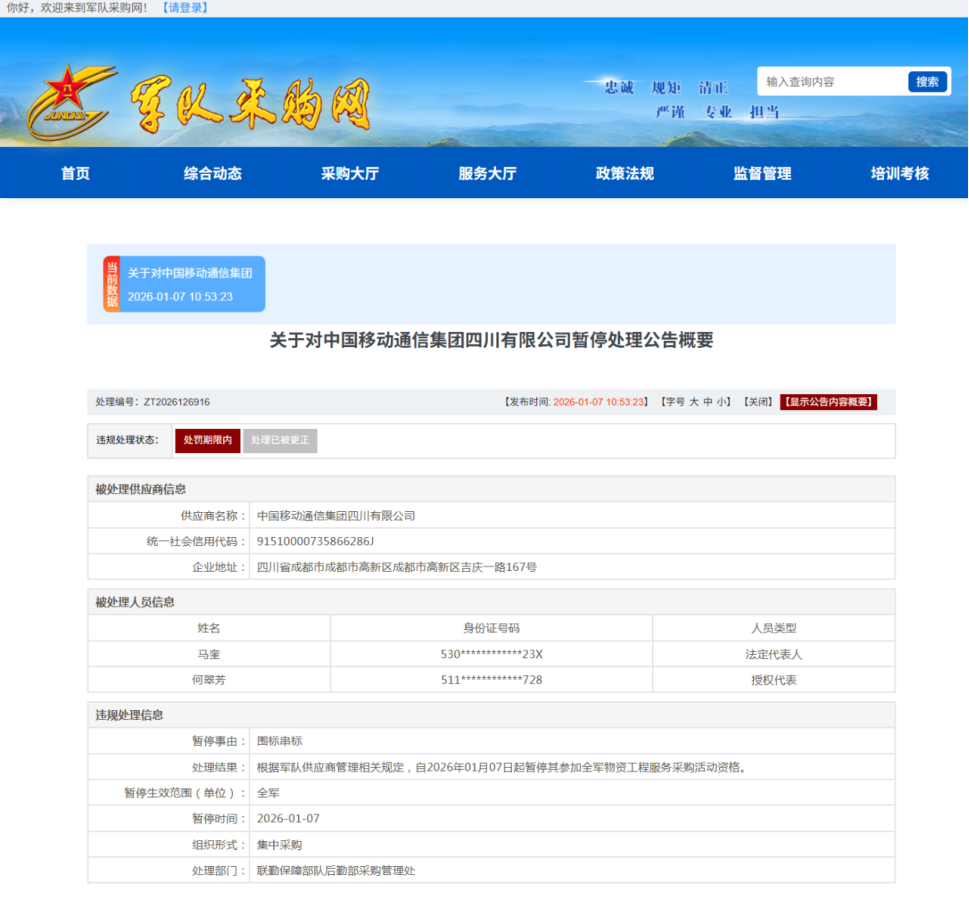This screenshot has height=901, width=969.
Task: Click the 集中采购 value
Action: pos(279,845)
